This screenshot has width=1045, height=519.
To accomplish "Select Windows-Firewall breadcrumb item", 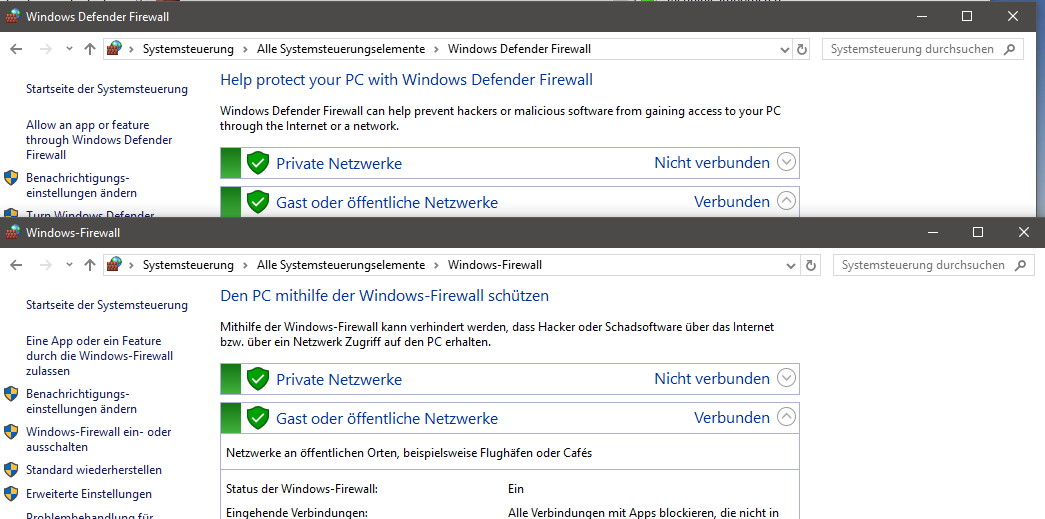I will [495, 264].
